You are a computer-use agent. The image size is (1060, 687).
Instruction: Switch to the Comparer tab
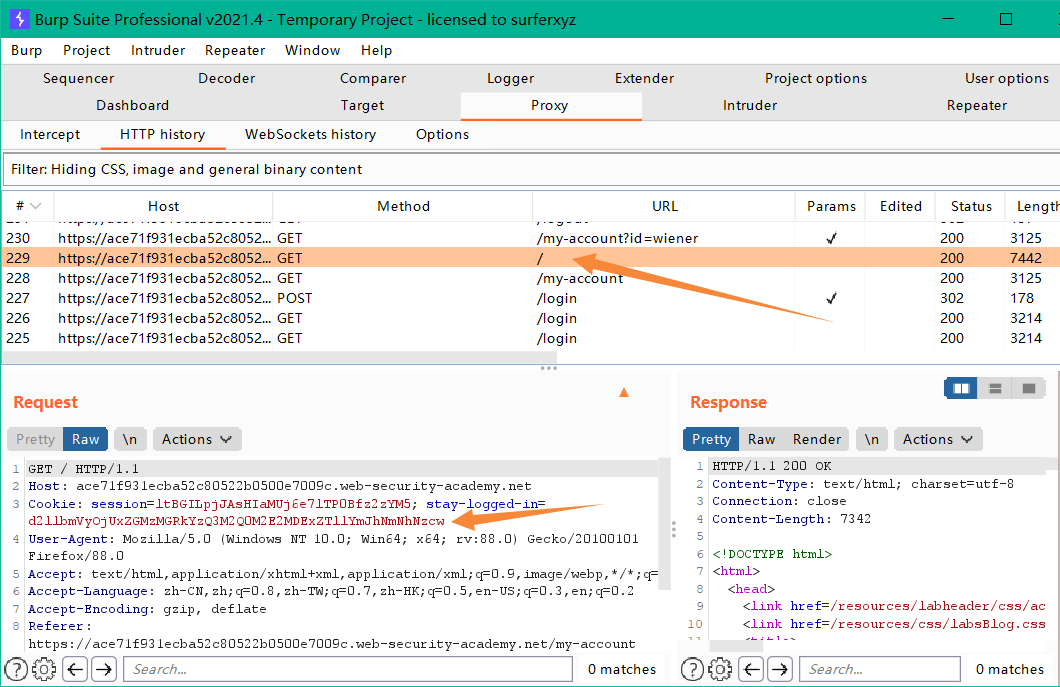pyautogui.click(x=373, y=78)
